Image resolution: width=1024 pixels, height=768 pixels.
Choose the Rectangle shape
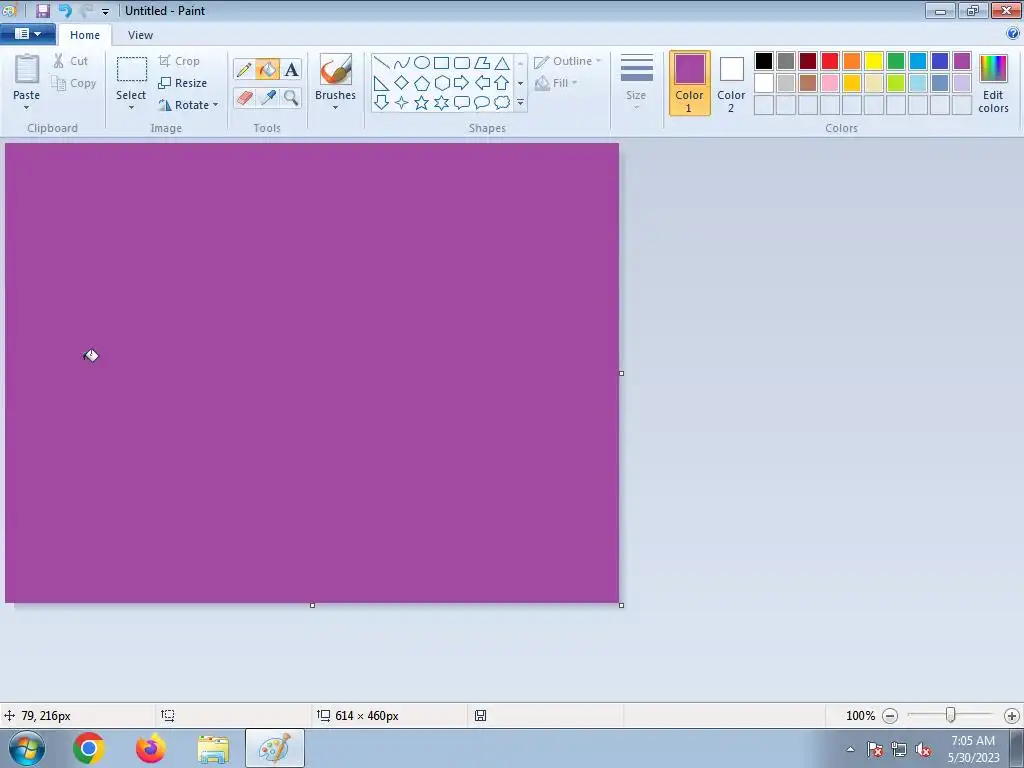tap(441, 63)
